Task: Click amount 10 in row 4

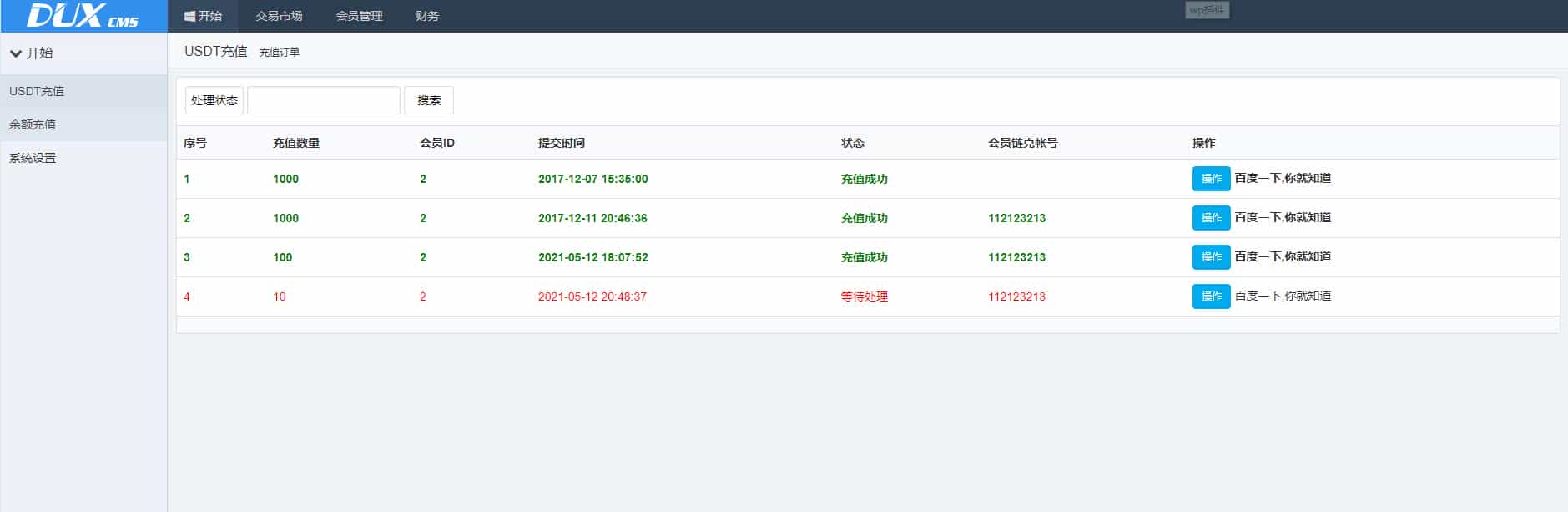Action: pyautogui.click(x=280, y=297)
